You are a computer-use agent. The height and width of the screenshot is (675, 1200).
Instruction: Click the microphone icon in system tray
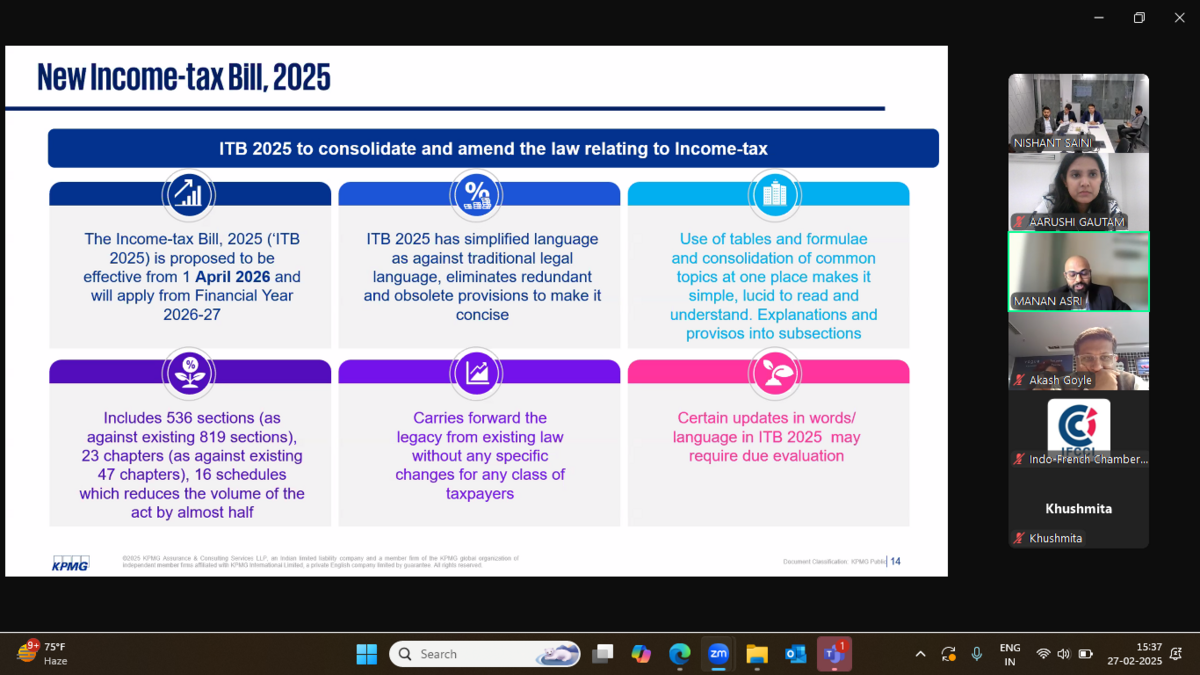(x=977, y=654)
